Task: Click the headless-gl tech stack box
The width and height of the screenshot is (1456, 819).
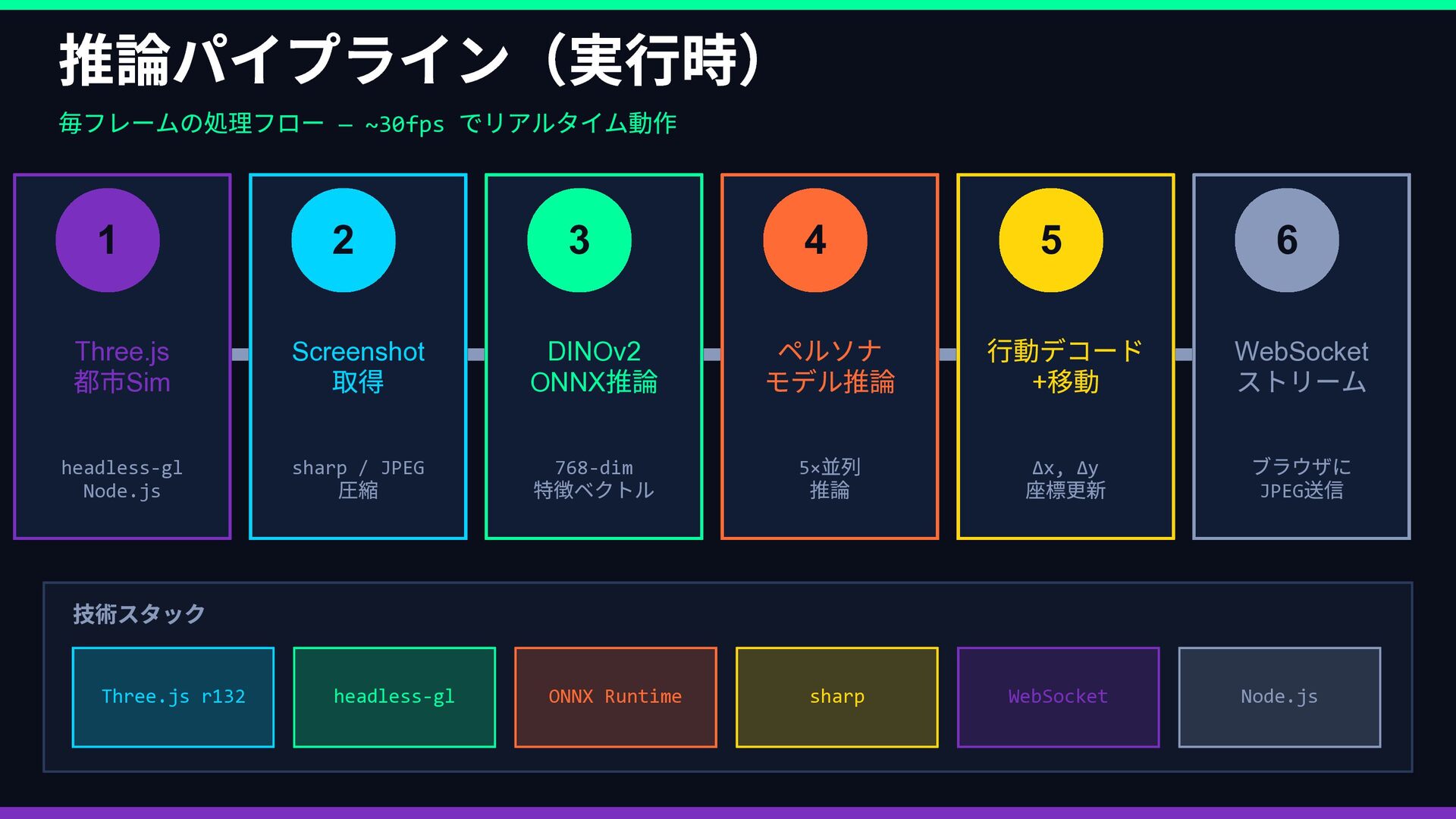Action: 394,697
